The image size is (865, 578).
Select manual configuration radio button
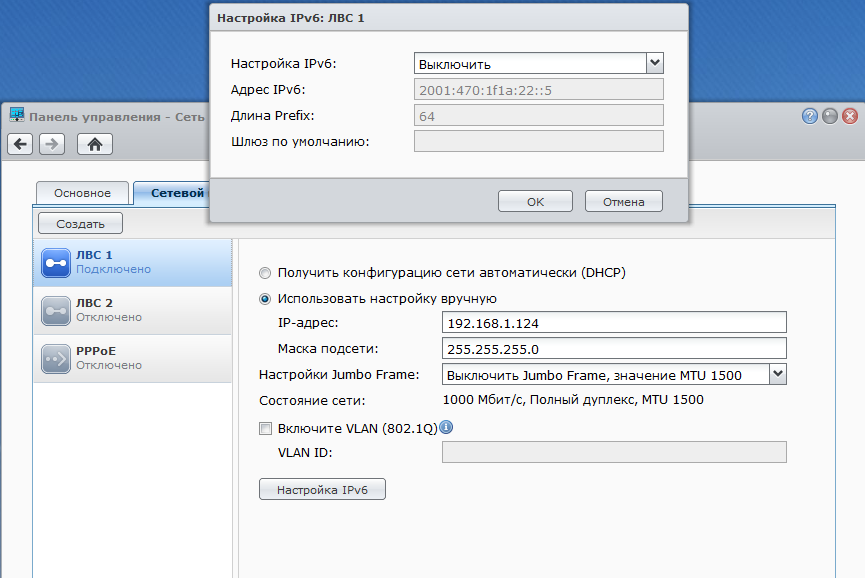point(265,299)
